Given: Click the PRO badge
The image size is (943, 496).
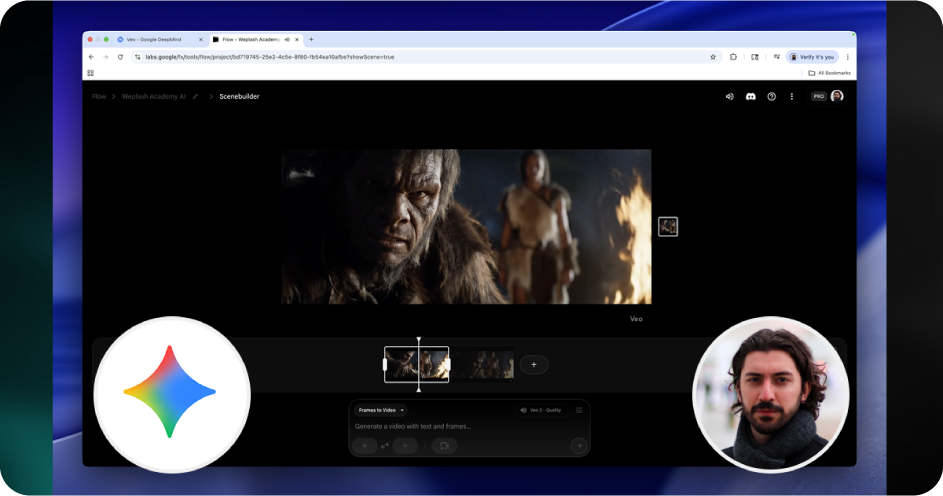Looking at the screenshot, I should (819, 96).
